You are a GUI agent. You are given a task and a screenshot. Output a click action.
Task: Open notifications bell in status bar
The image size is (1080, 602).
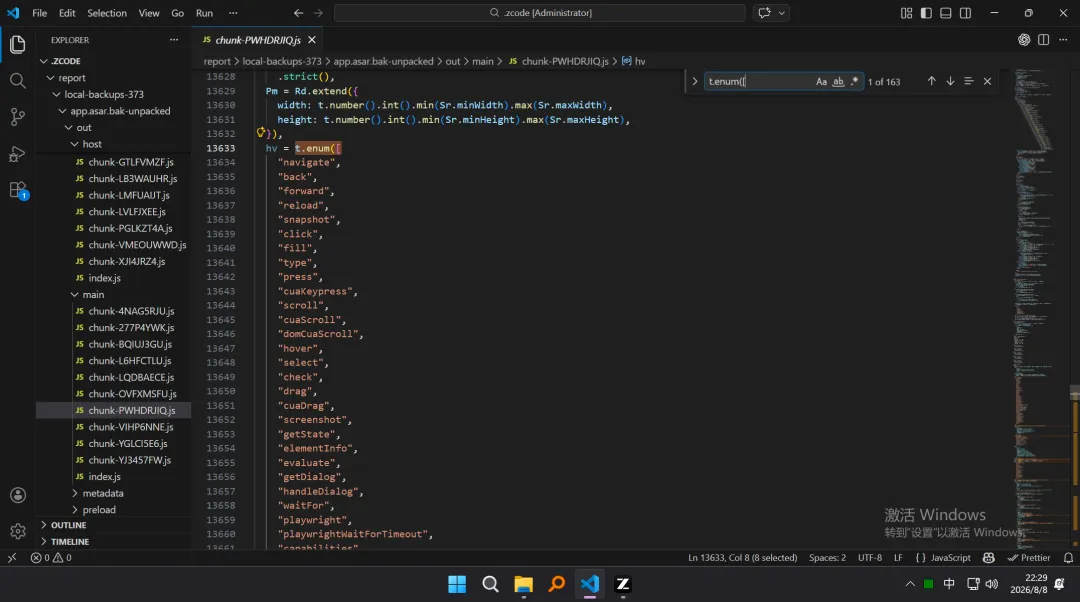click(x=1068, y=558)
